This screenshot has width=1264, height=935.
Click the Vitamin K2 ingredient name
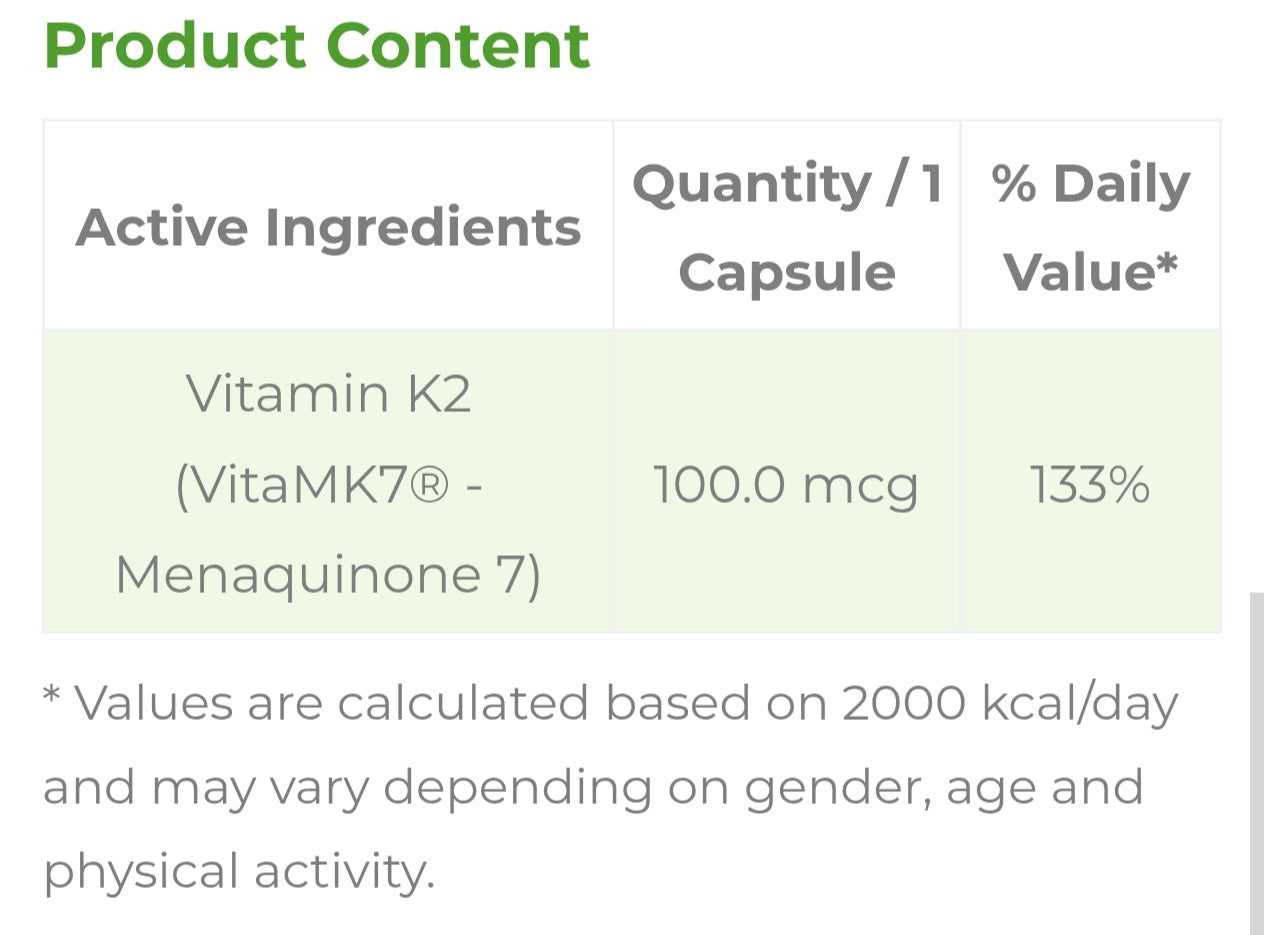coord(328,394)
